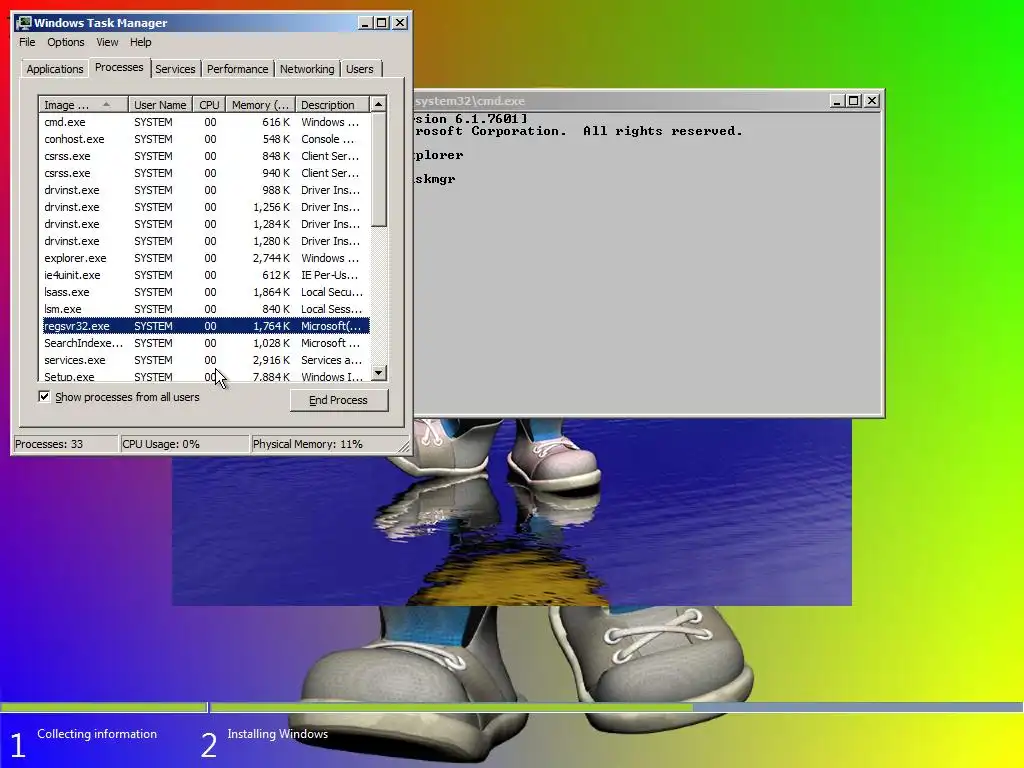Click the Installing Windows step label
Image resolution: width=1024 pixels, height=768 pixels.
pos(278,734)
